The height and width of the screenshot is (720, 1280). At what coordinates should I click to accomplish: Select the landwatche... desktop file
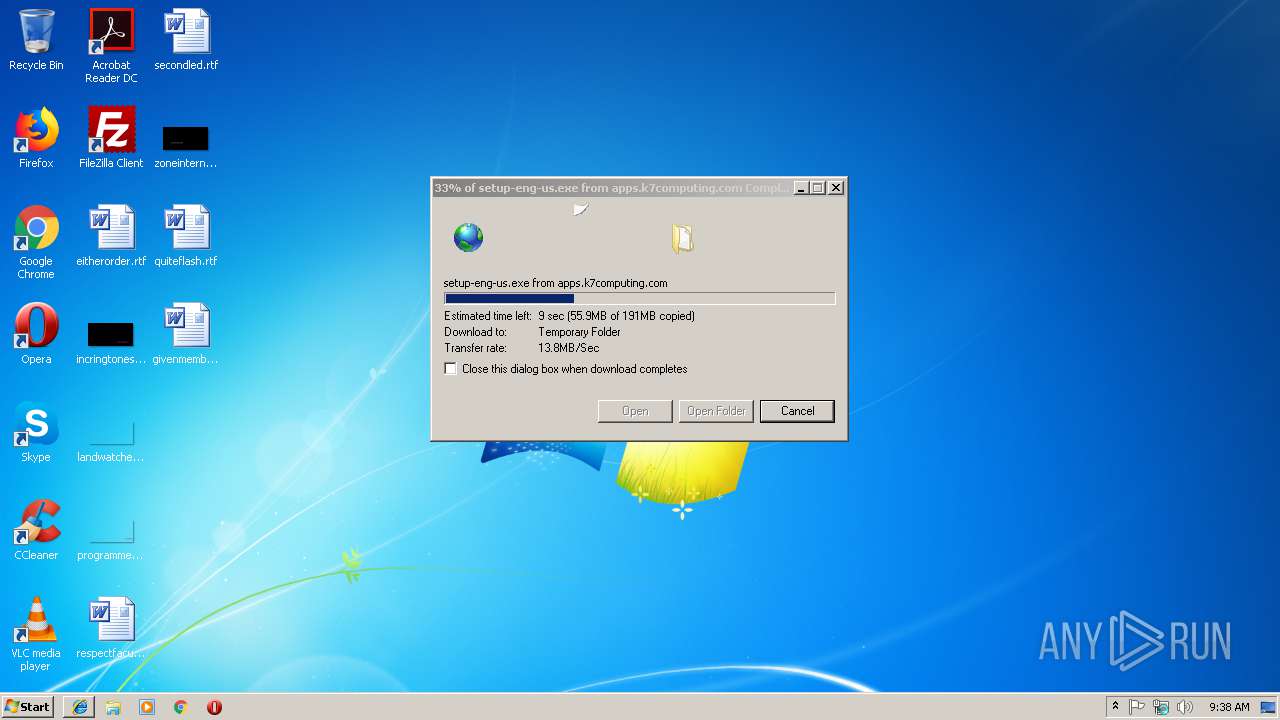tap(111, 440)
